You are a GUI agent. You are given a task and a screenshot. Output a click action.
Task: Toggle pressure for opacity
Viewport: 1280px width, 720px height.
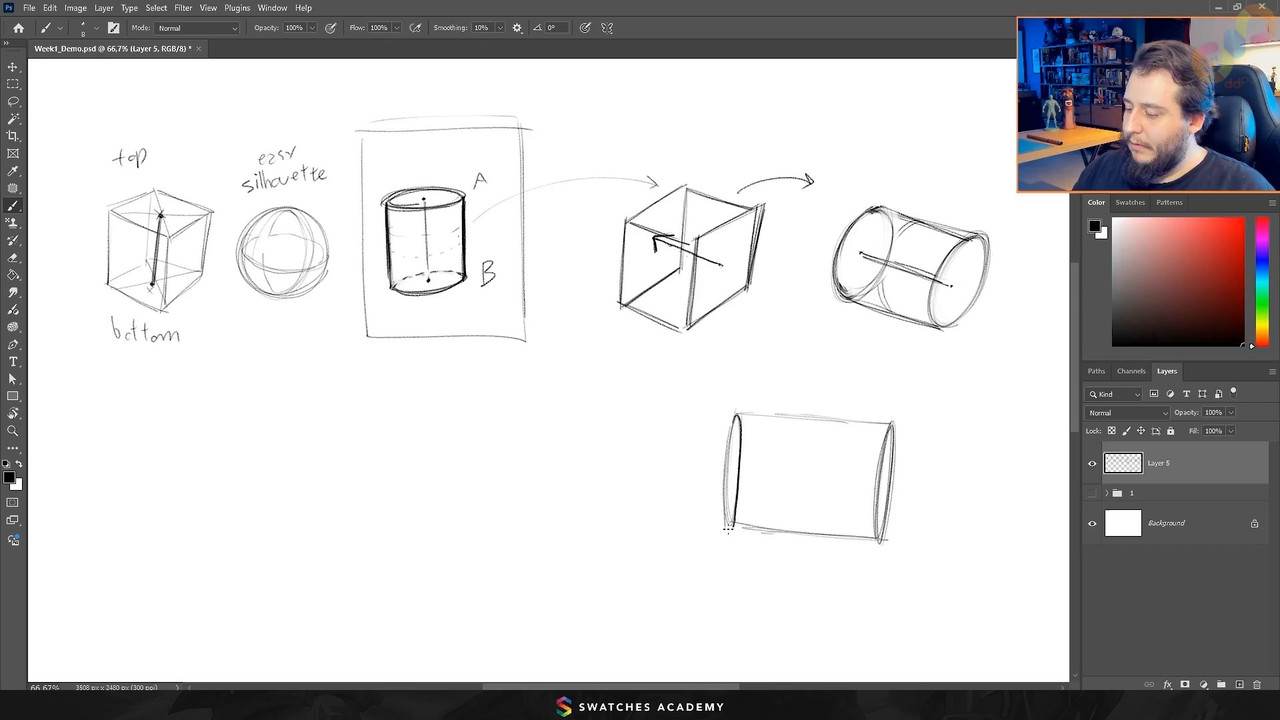(330, 28)
